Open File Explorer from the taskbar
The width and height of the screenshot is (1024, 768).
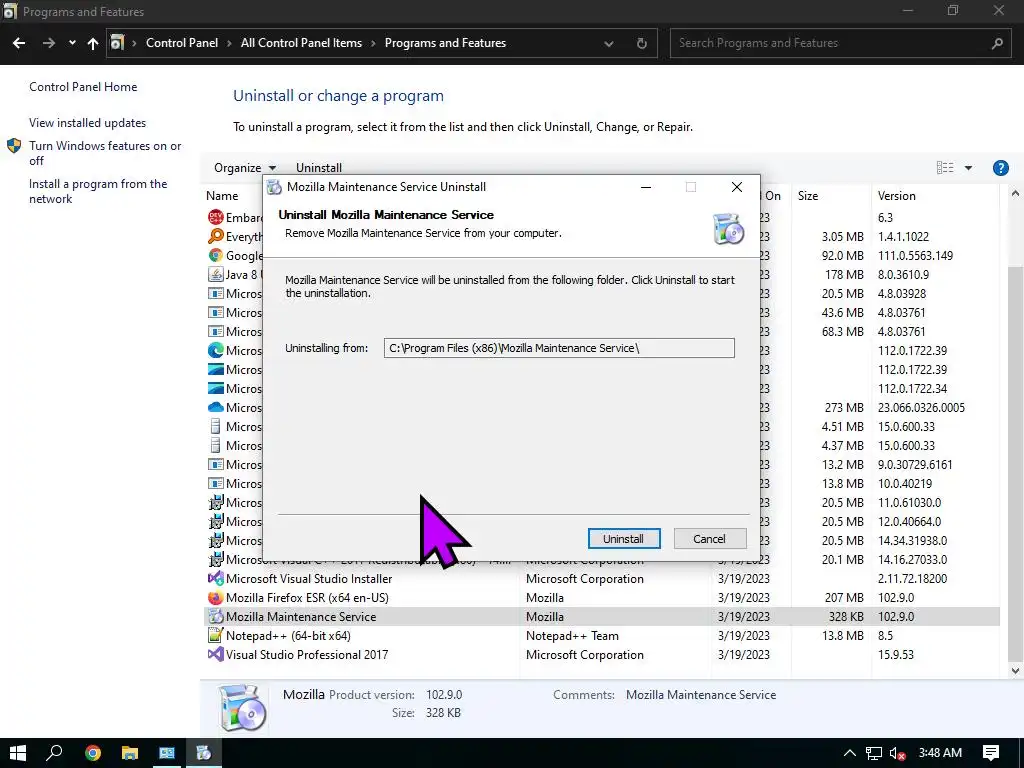129,753
